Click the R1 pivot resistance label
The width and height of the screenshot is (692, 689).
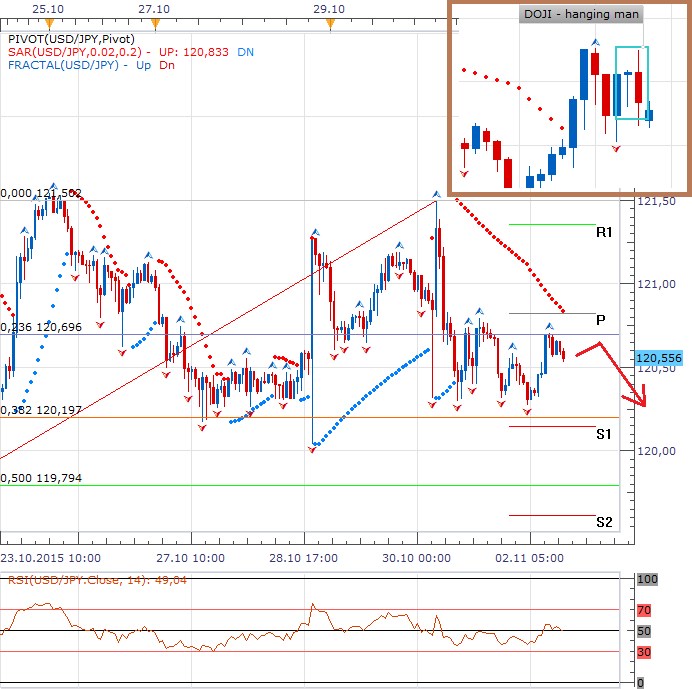(x=604, y=232)
